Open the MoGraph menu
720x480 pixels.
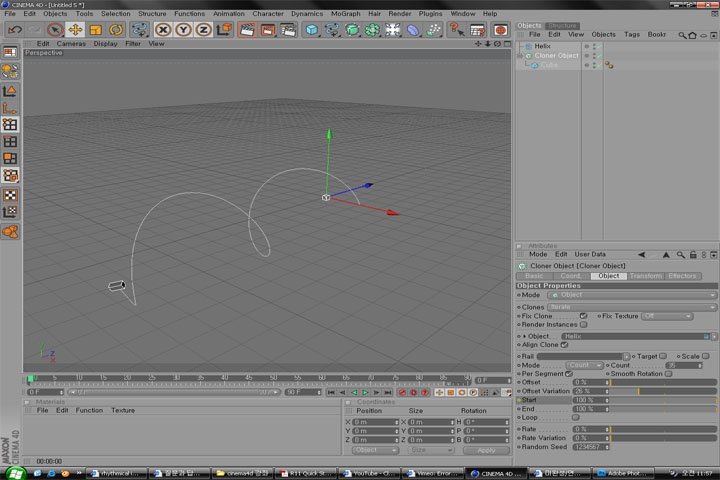pyautogui.click(x=345, y=14)
